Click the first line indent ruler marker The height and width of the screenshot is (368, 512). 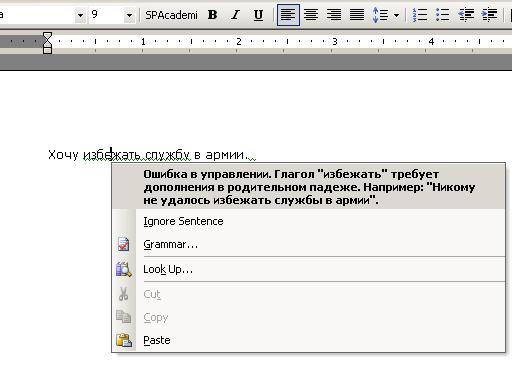47,36
